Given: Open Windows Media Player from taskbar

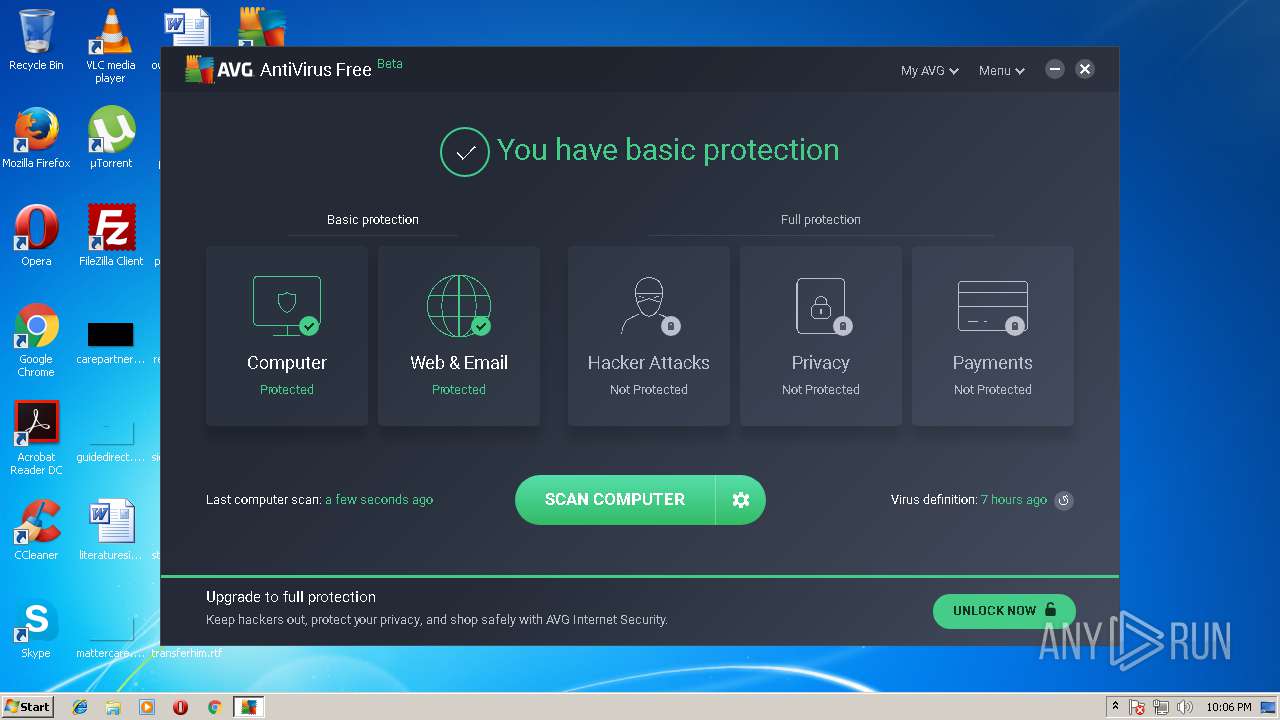Looking at the screenshot, I should tap(147, 707).
